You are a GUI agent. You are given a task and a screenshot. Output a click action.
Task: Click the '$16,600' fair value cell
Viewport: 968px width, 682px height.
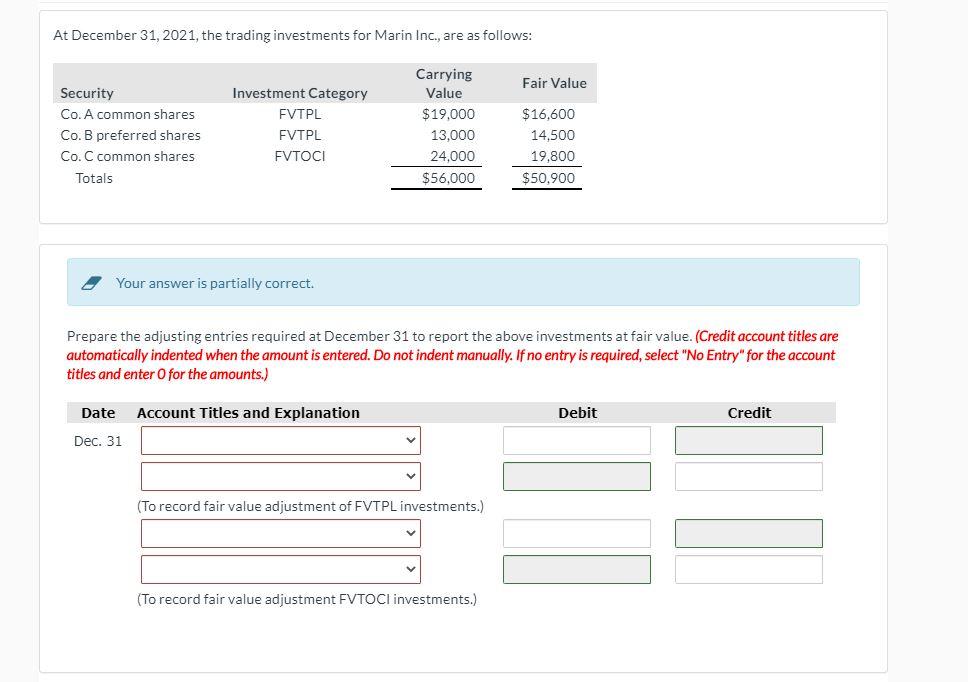click(x=548, y=114)
